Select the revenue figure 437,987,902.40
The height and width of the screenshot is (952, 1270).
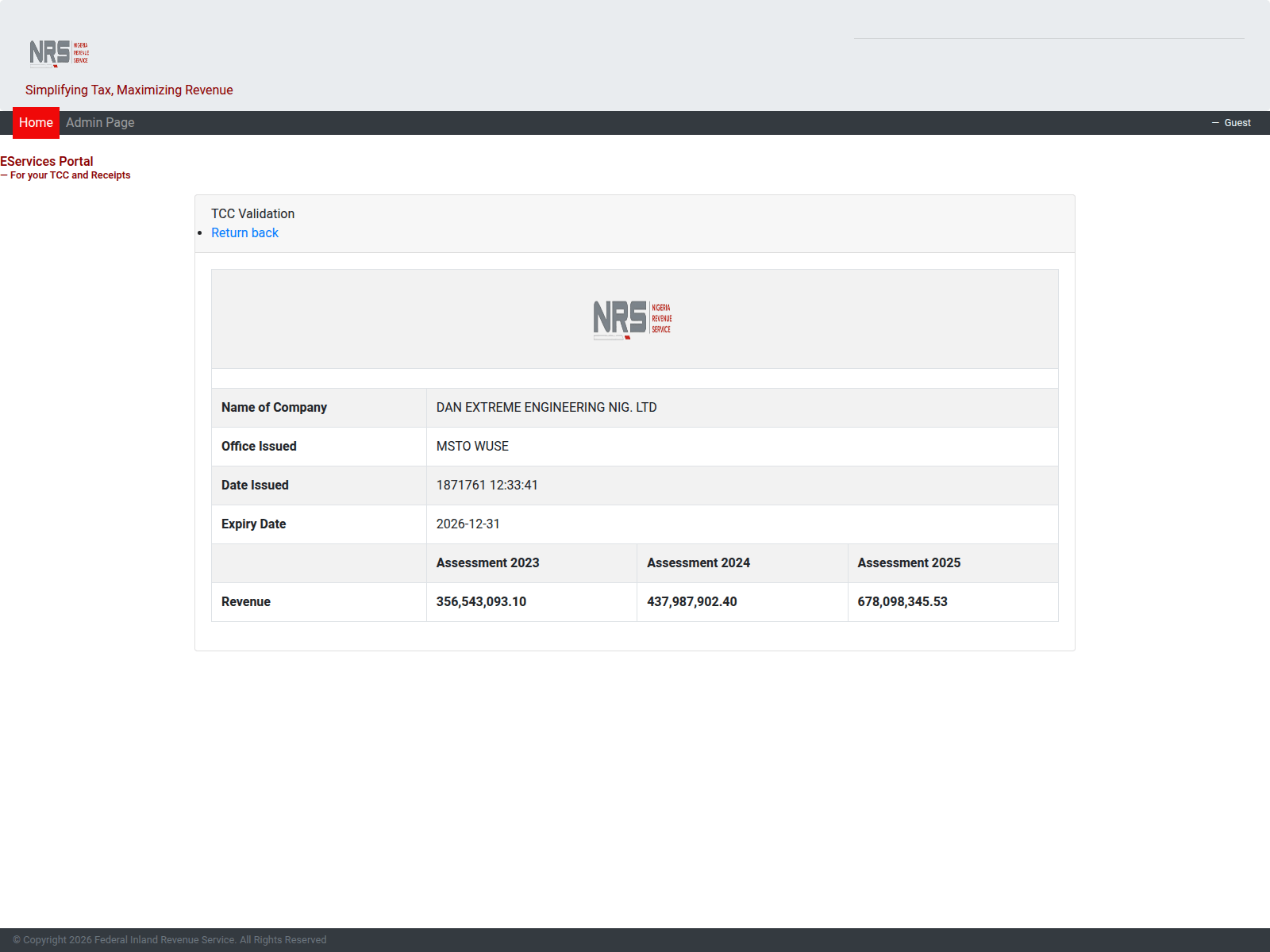tap(691, 602)
